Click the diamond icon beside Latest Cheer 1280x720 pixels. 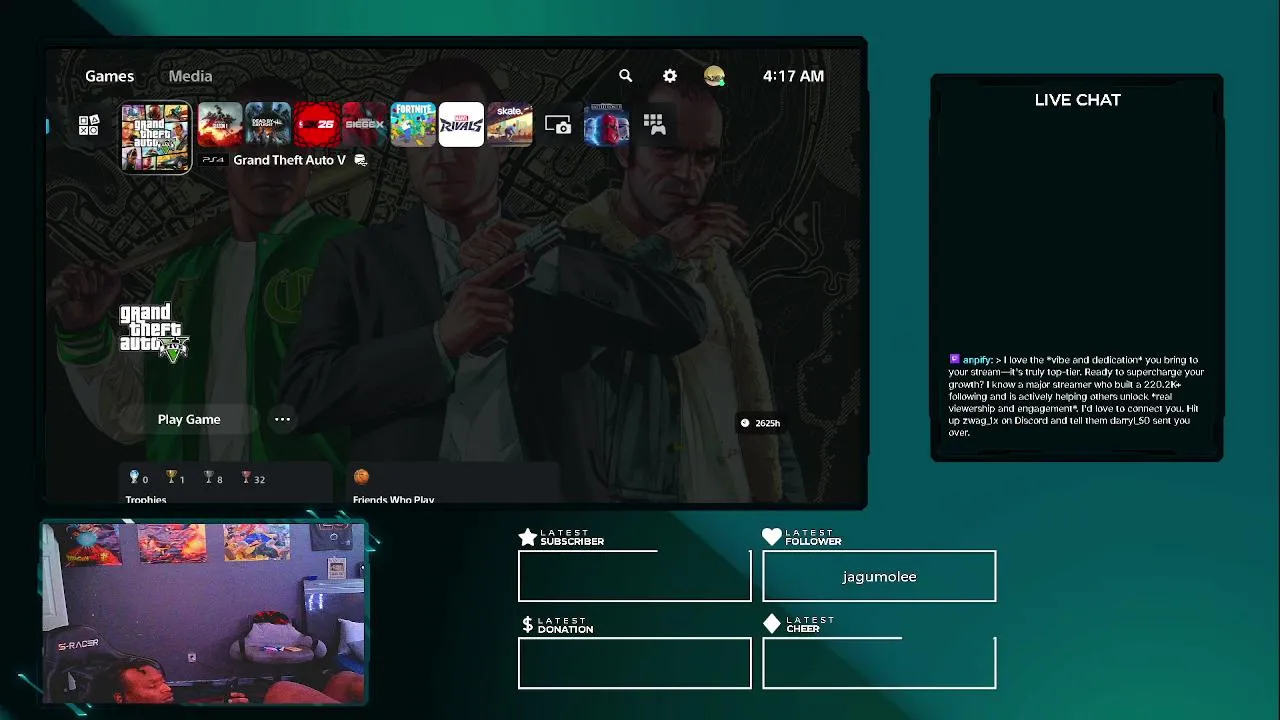tap(772, 624)
